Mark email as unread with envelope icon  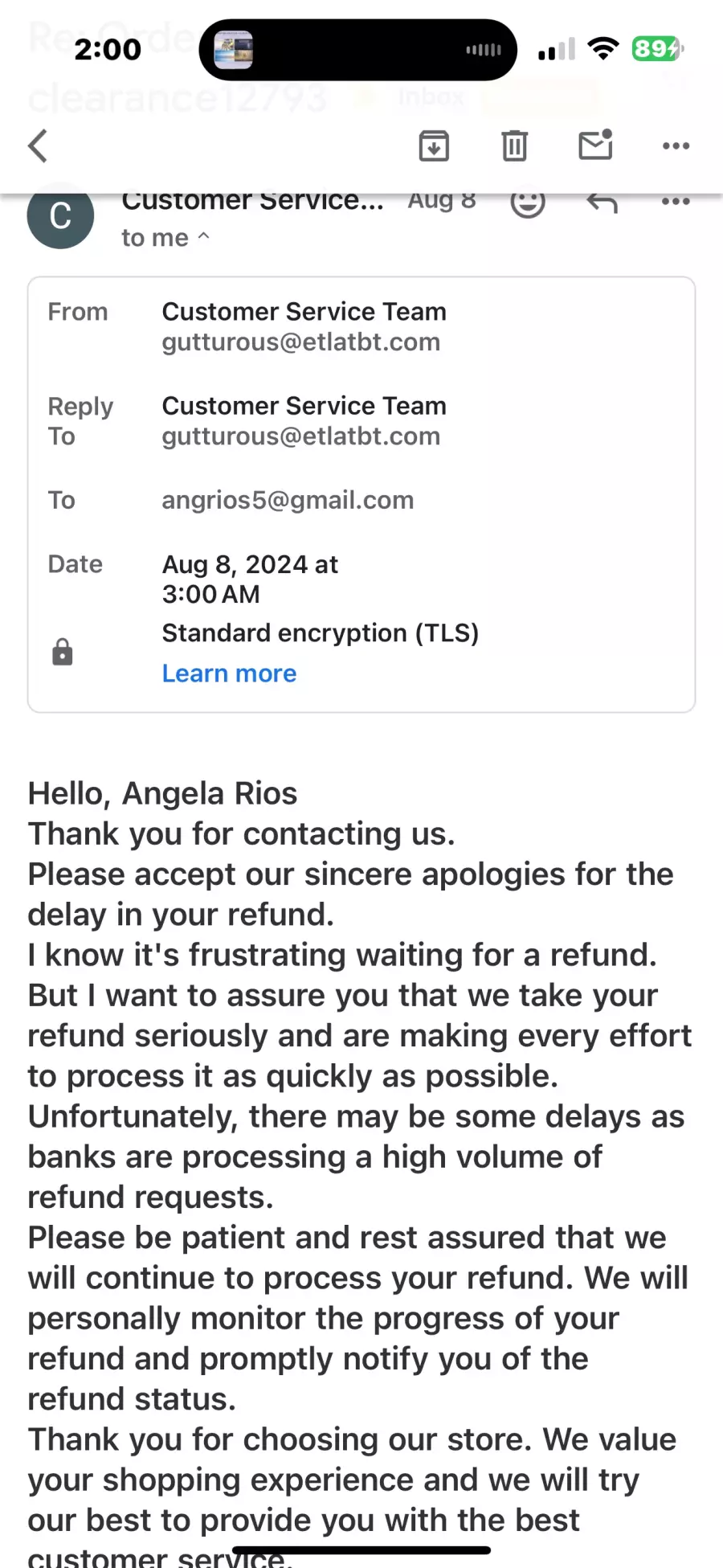tap(595, 145)
